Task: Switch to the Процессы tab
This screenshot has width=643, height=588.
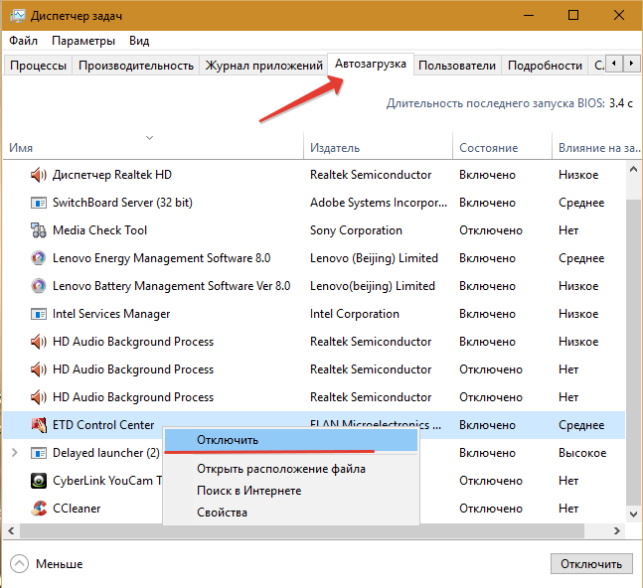Action: [38, 66]
